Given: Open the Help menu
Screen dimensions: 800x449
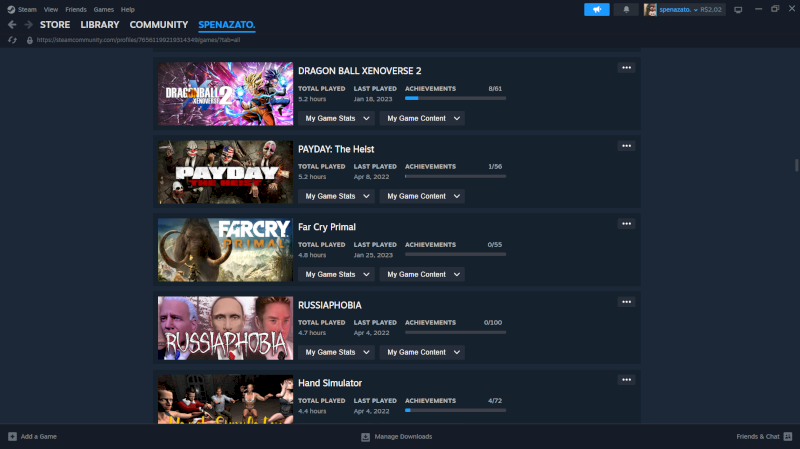Looking at the screenshot, I should pos(128,9).
